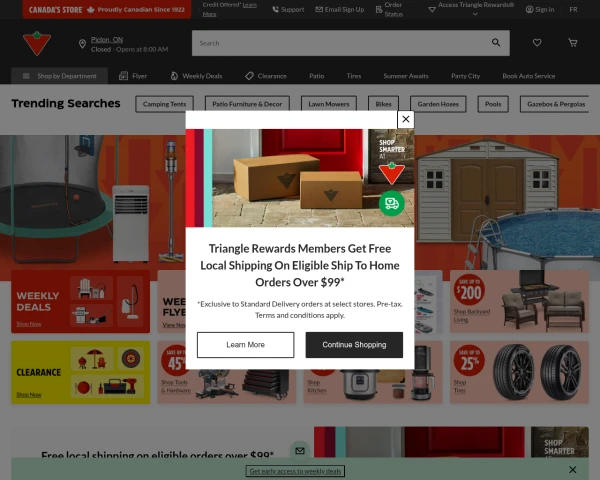Open Shop Tires promo link
The image size is (600, 480).
click(x=460, y=386)
